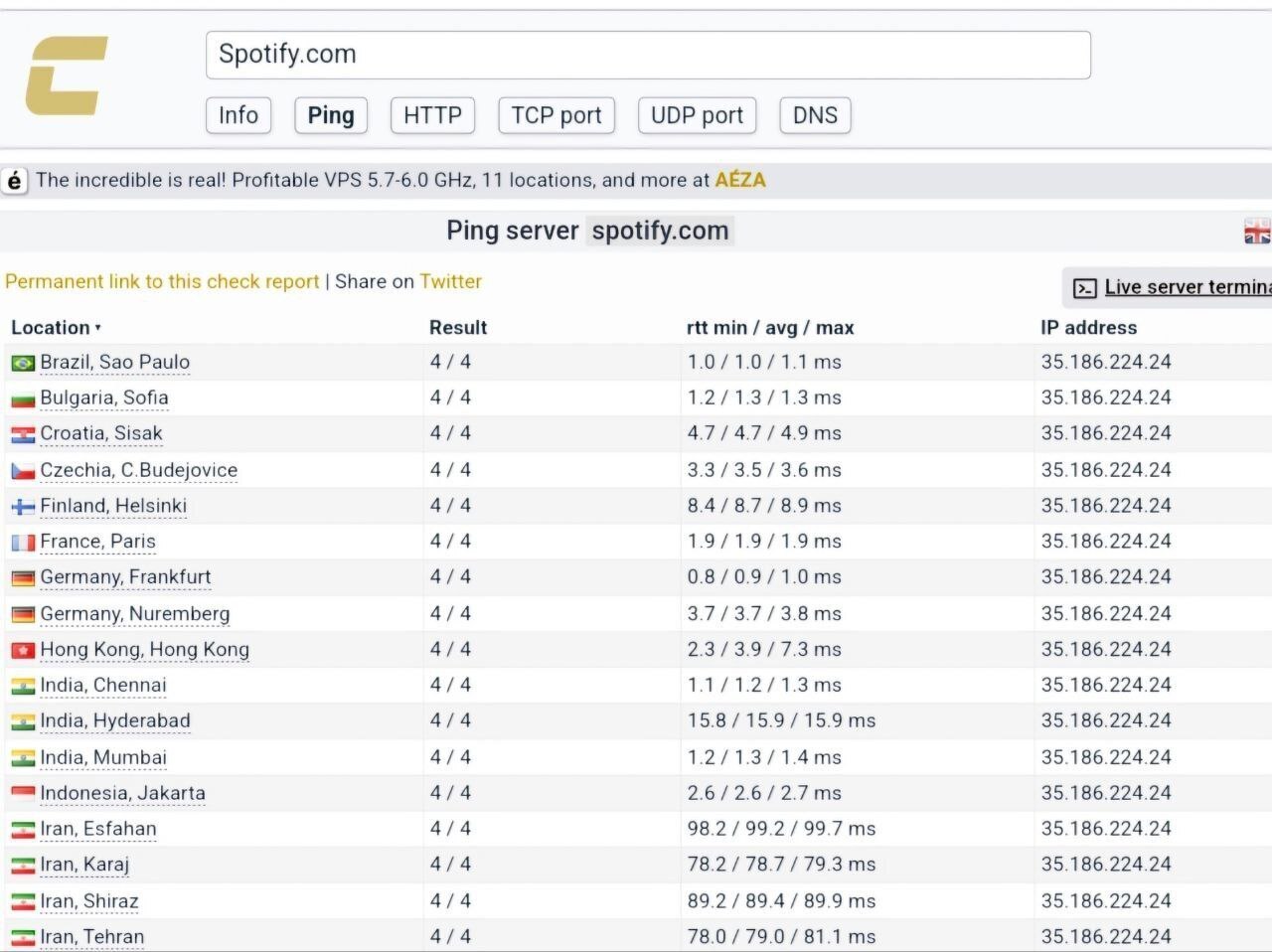Select the IP address in the Brazil row

[x=1106, y=362]
